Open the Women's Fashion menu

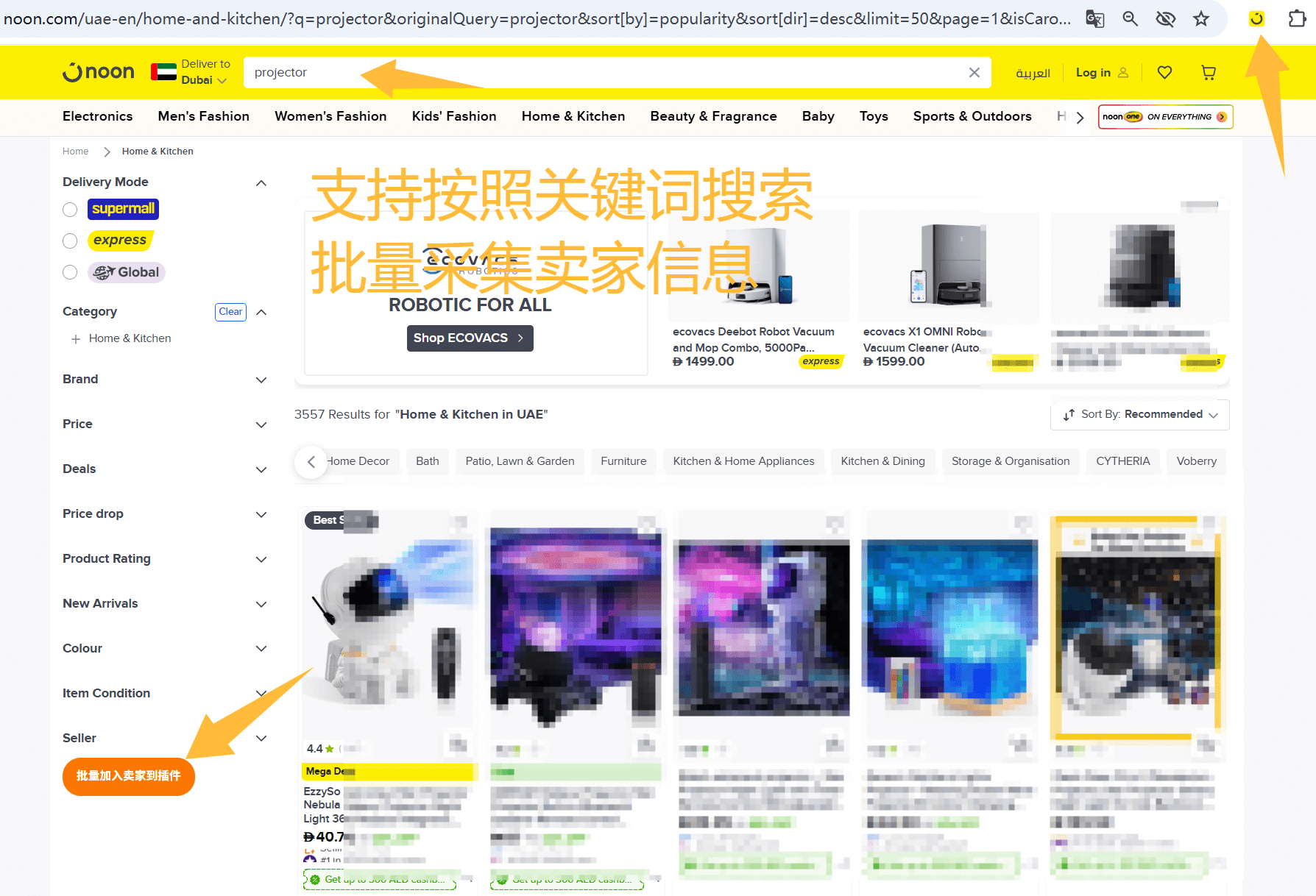click(330, 116)
